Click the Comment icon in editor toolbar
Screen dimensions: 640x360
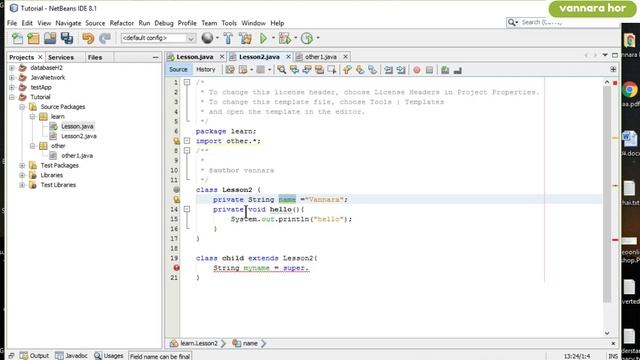(x=445, y=70)
